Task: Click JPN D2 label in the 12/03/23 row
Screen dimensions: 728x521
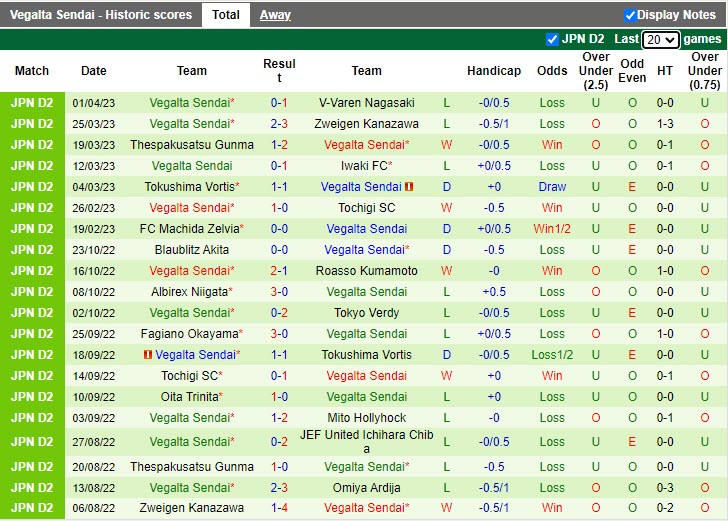Action: coord(32,166)
